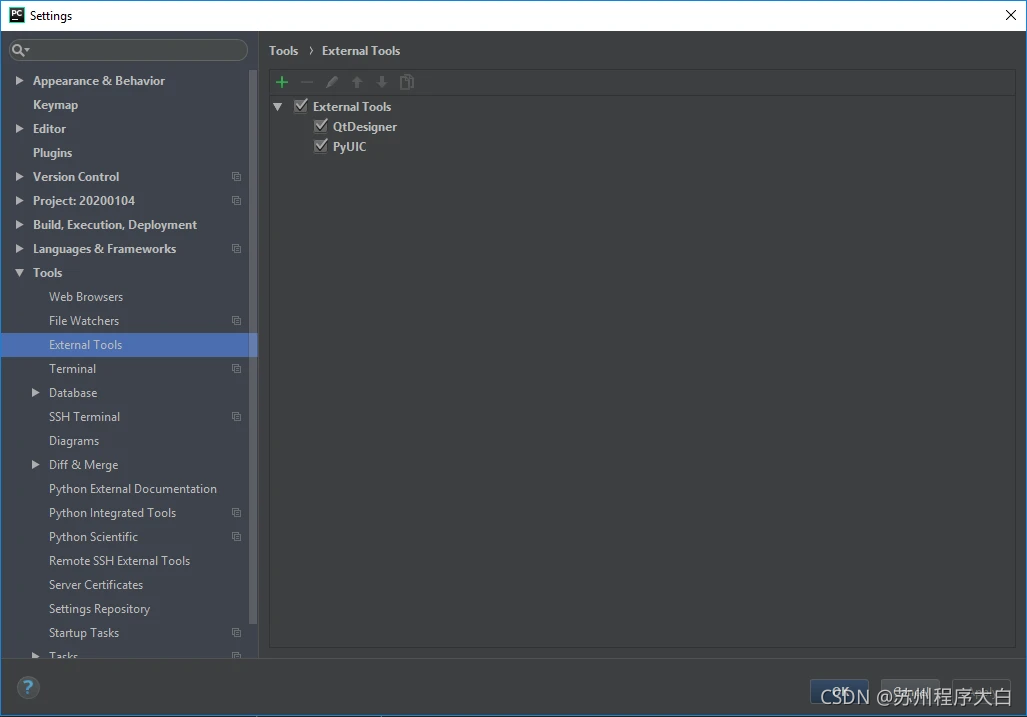Click project-level icon beside Terminal

(x=236, y=369)
